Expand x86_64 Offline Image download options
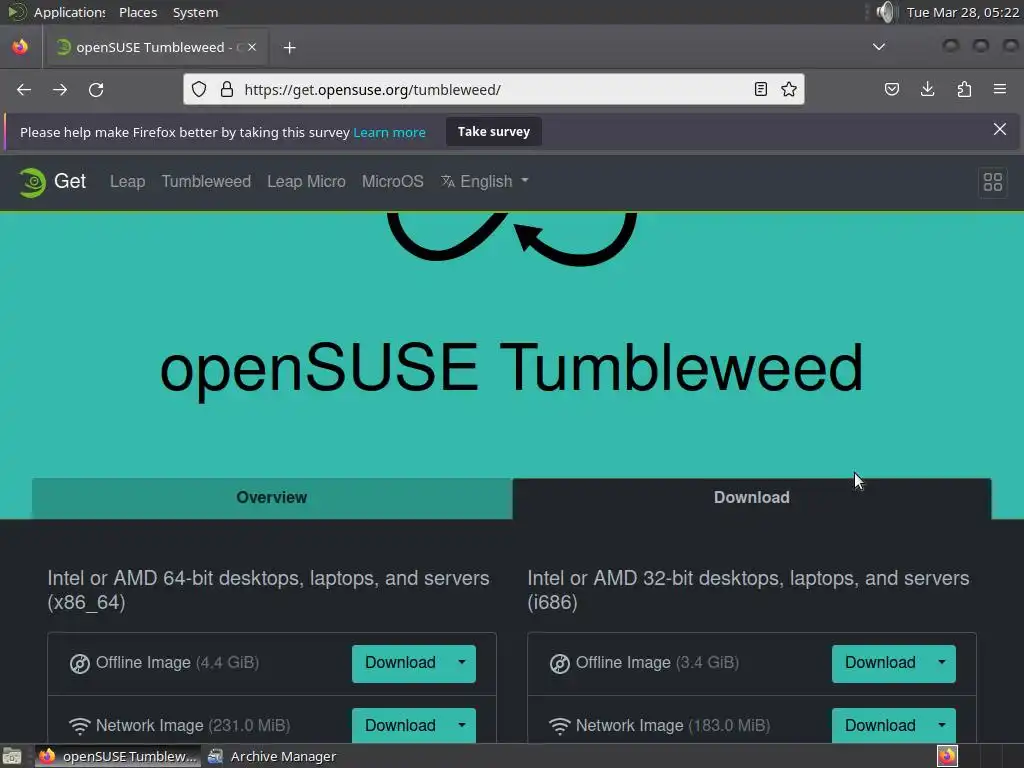1024x768 pixels. [462, 664]
